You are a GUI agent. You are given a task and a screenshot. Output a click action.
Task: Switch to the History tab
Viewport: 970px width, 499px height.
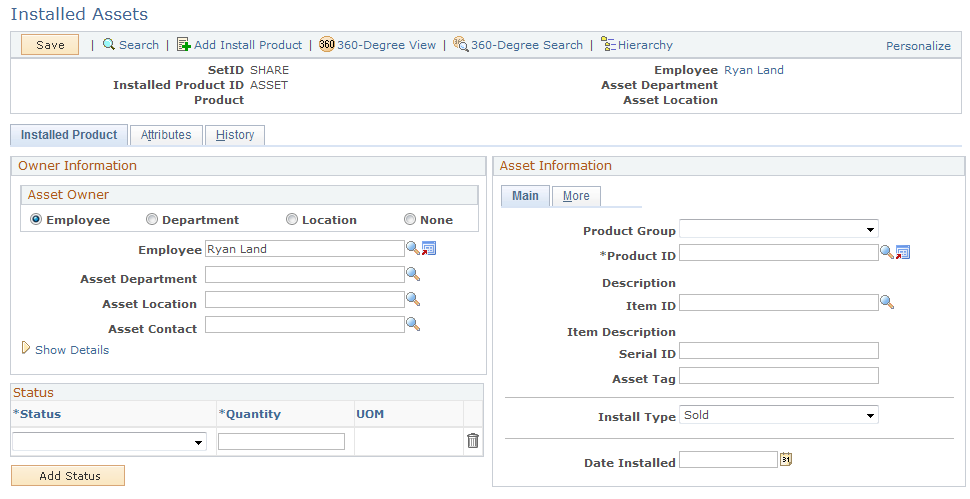235,135
